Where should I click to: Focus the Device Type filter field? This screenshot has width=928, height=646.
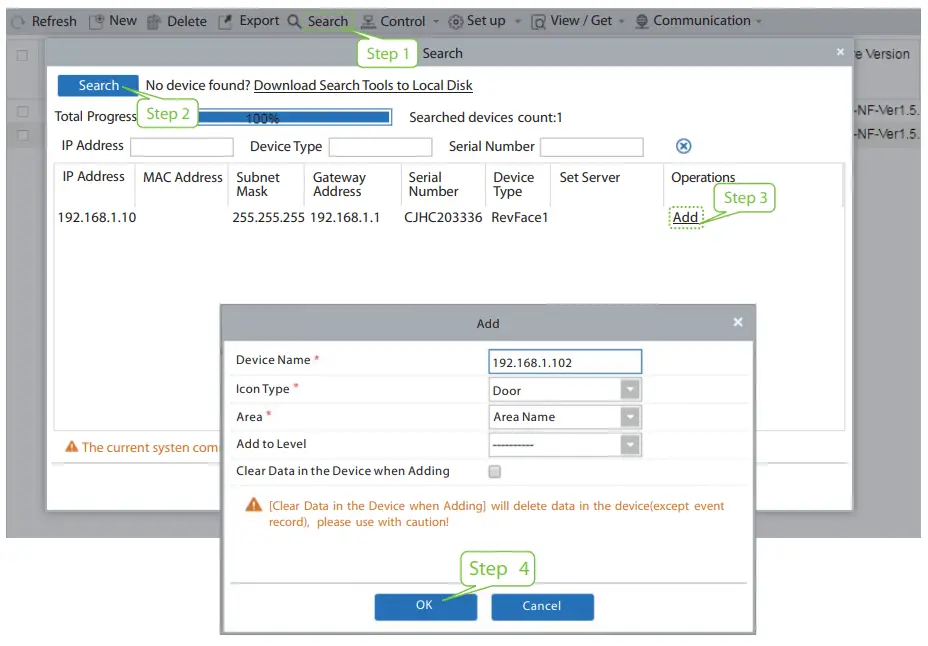[x=381, y=147]
